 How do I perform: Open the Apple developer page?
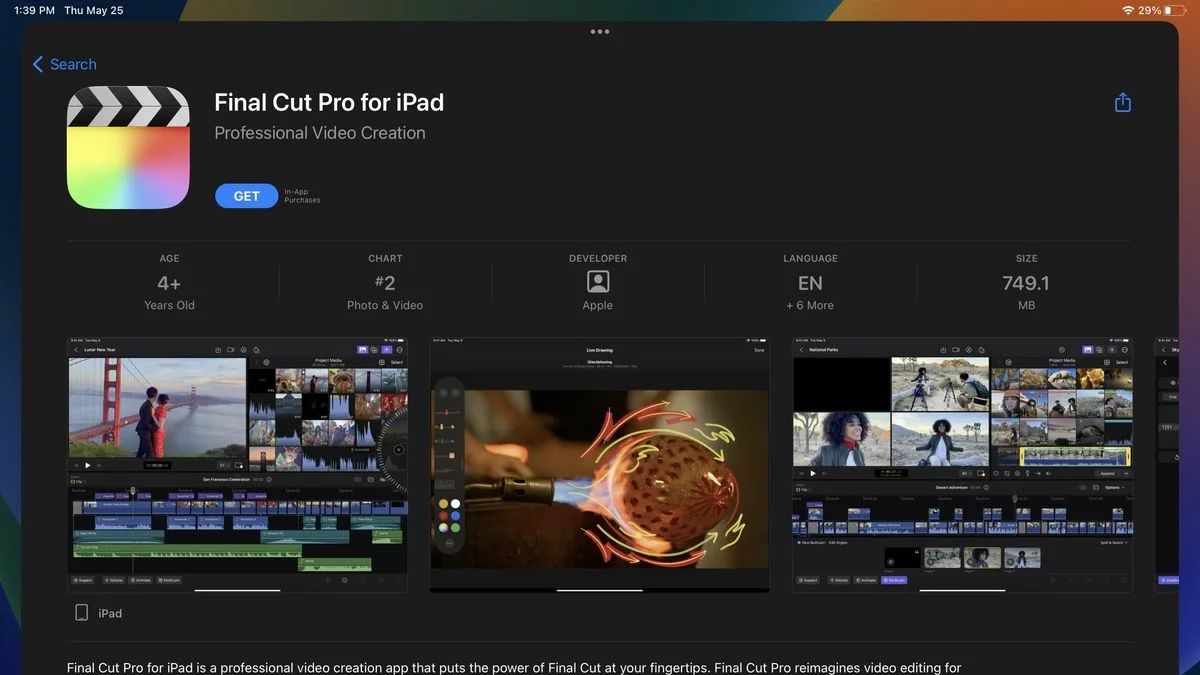point(598,282)
